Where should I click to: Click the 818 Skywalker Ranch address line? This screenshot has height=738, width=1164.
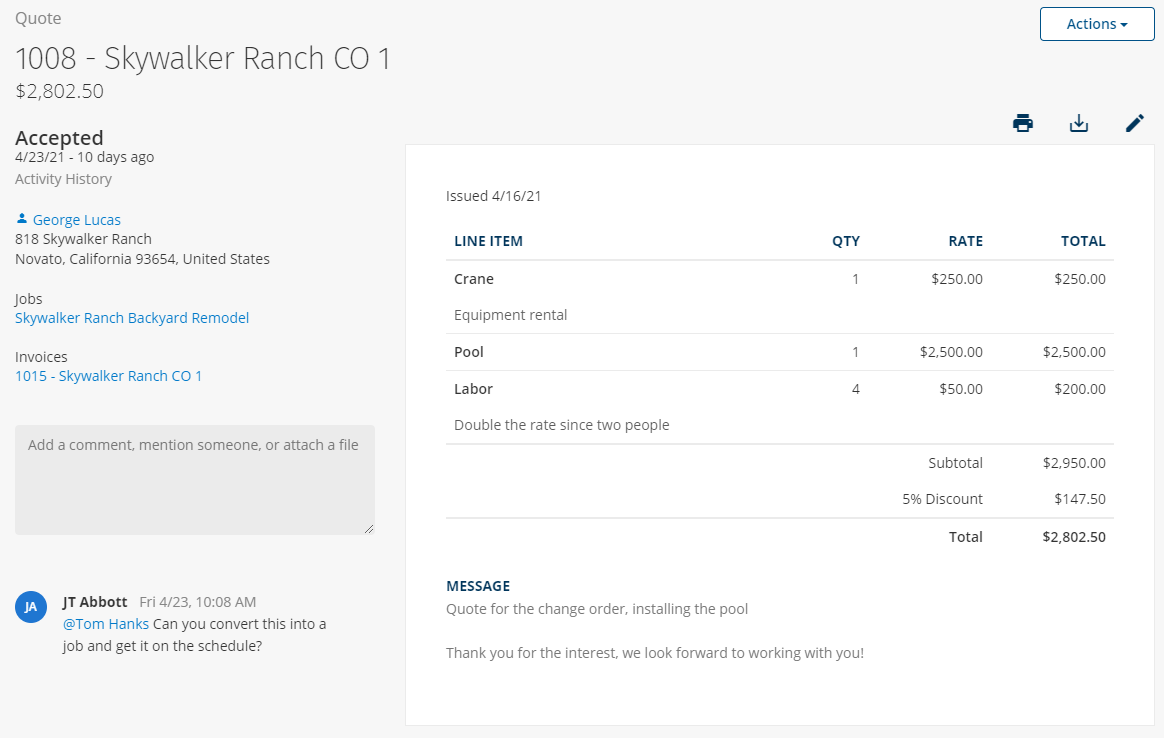click(83, 239)
